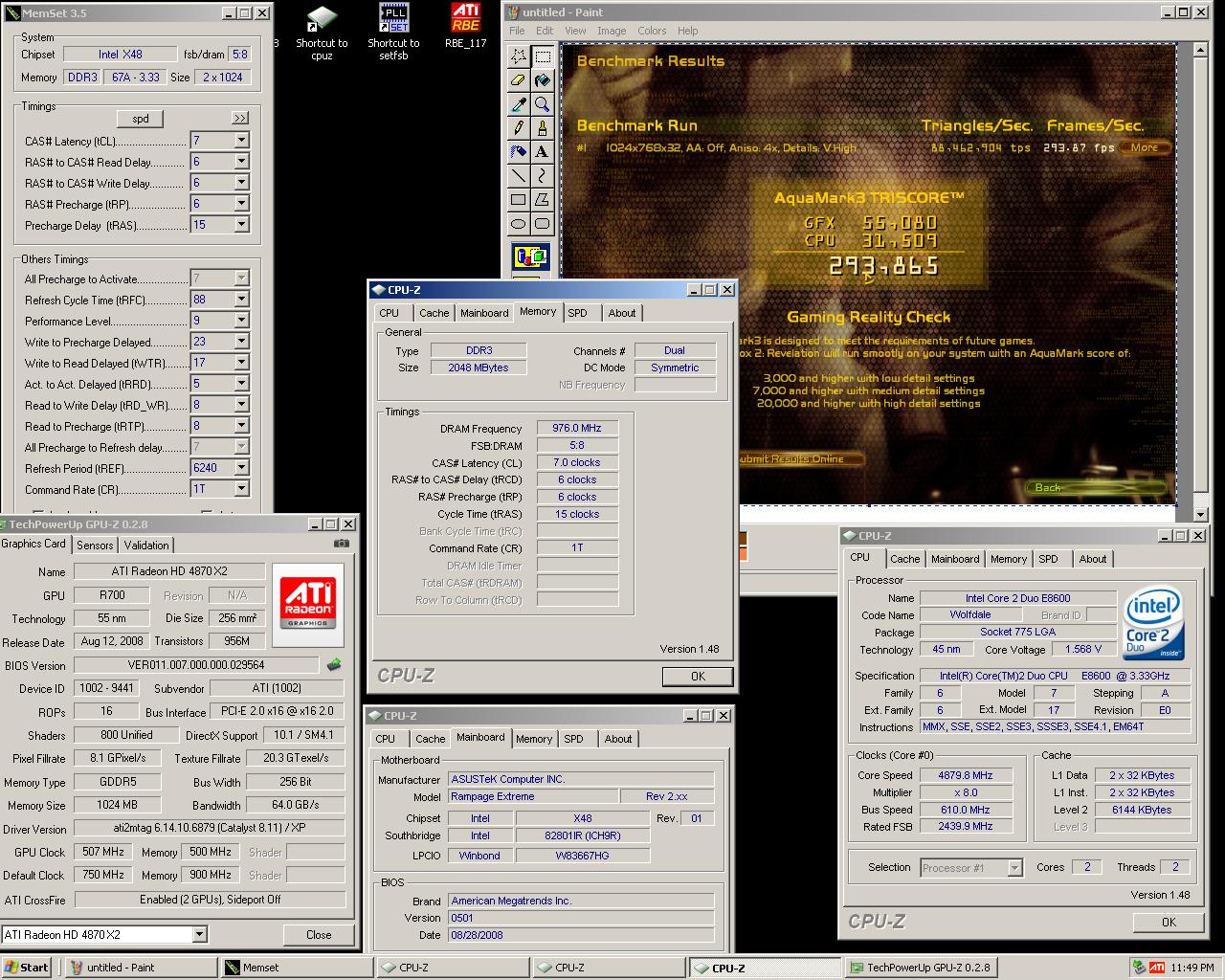This screenshot has width=1225, height=980.
Task: Select the Line tool in Paint
Action: point(518,175)
